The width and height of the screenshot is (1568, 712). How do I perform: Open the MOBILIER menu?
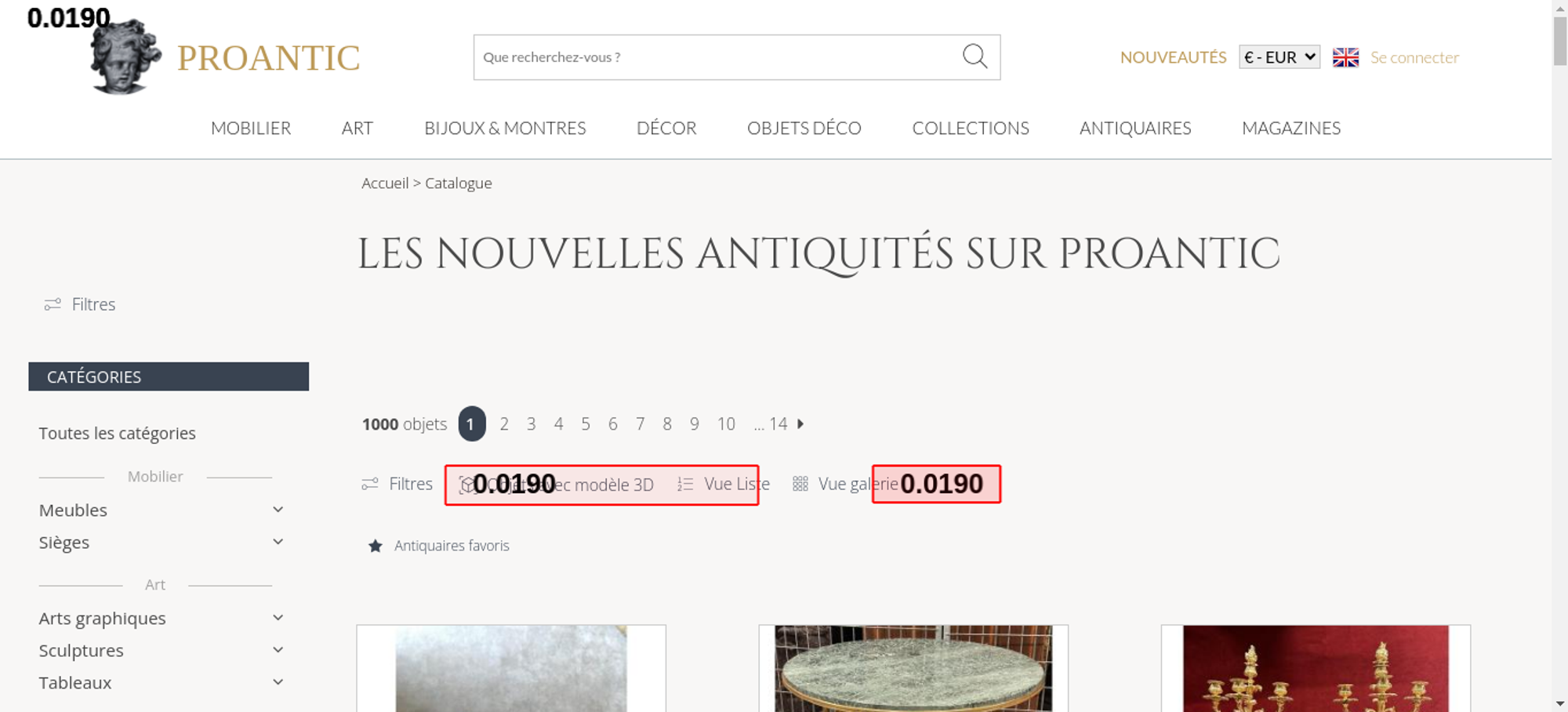point(251,128)
